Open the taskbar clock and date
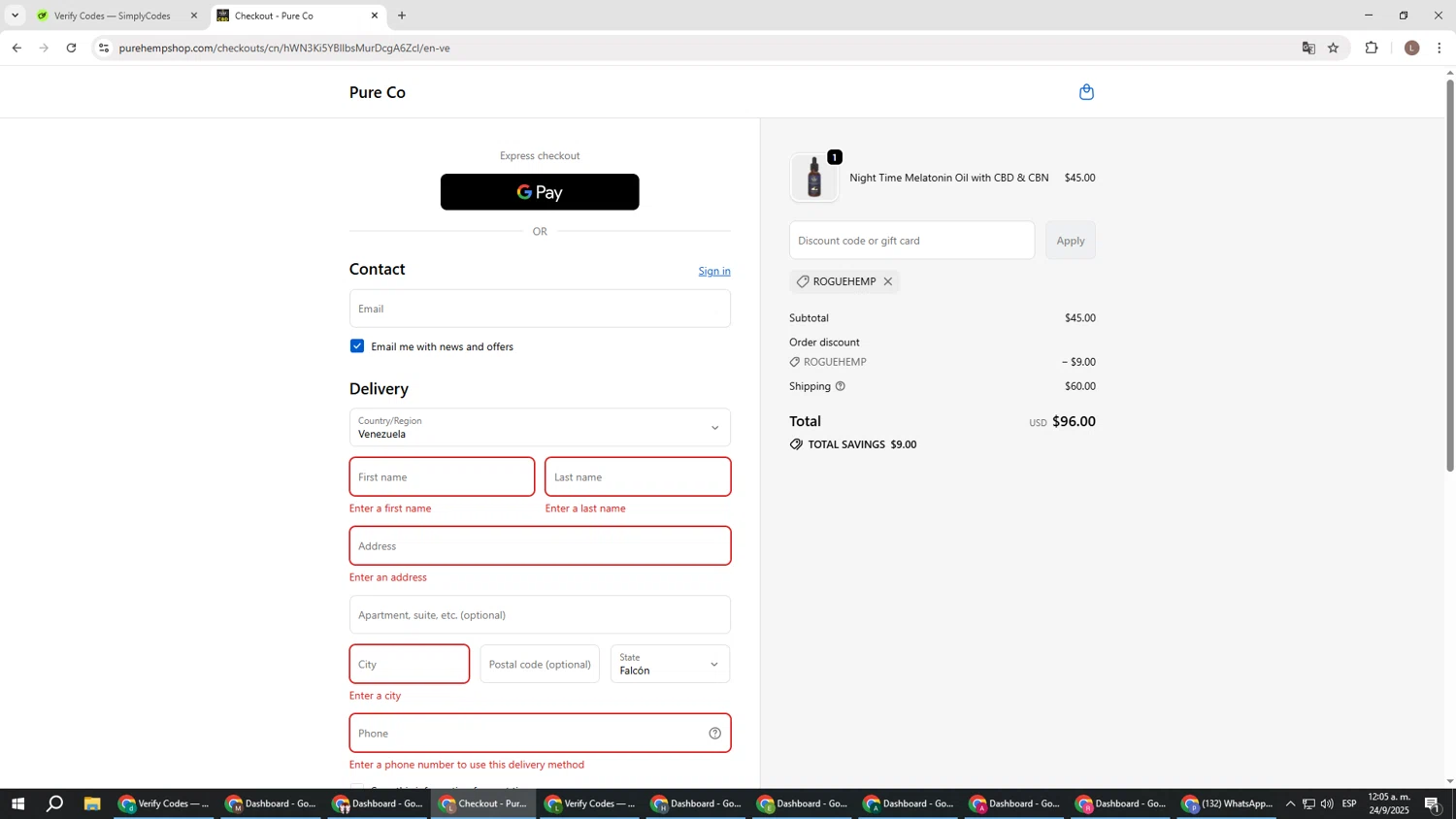Image resolution: width=1456 pixels, height=819 pixels. (1389, 803)
